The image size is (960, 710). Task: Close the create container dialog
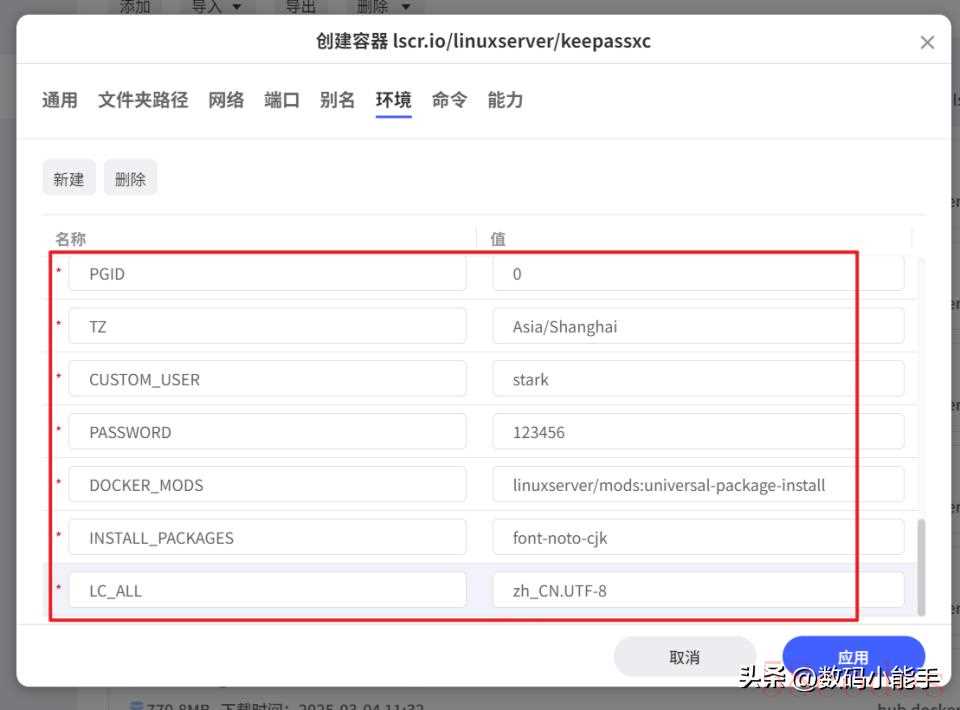point(927,42)
